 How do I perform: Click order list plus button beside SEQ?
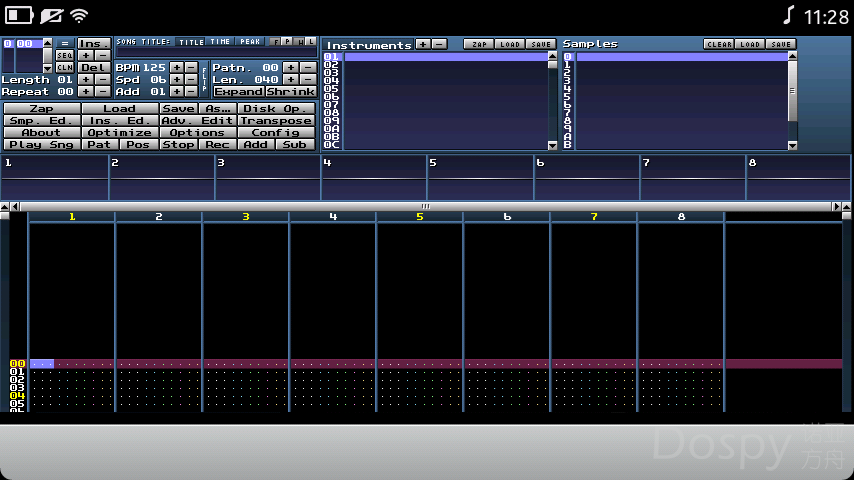[86, 56]
